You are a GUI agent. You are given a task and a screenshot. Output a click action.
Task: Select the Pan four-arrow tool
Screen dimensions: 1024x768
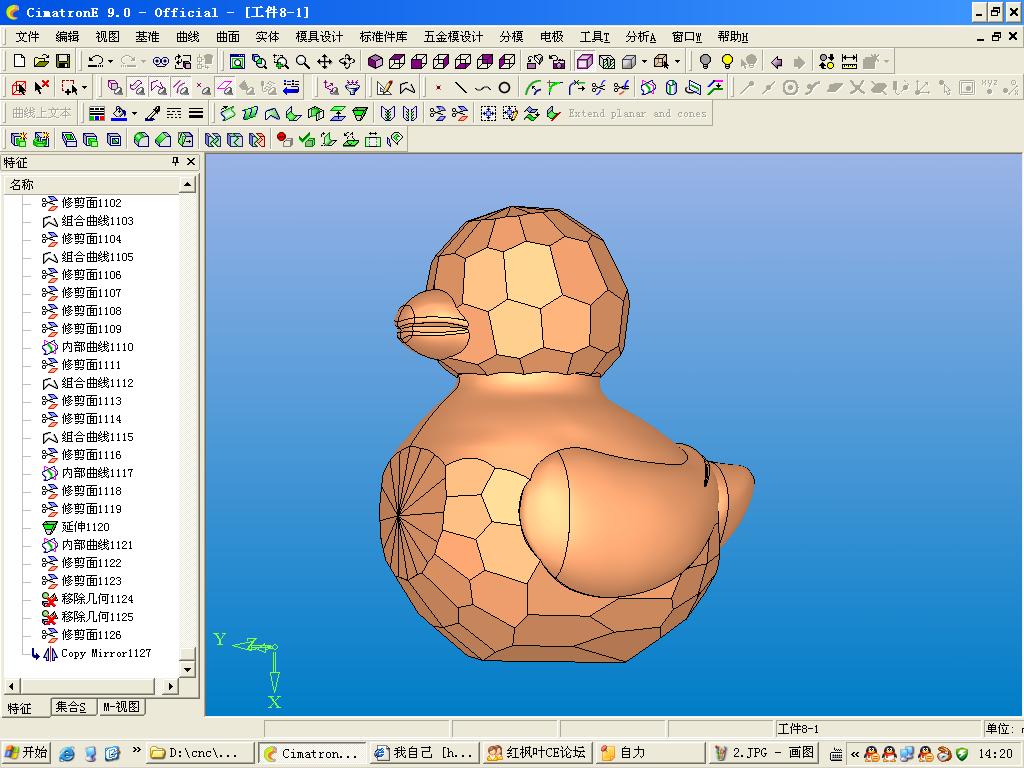pos(325,61)
